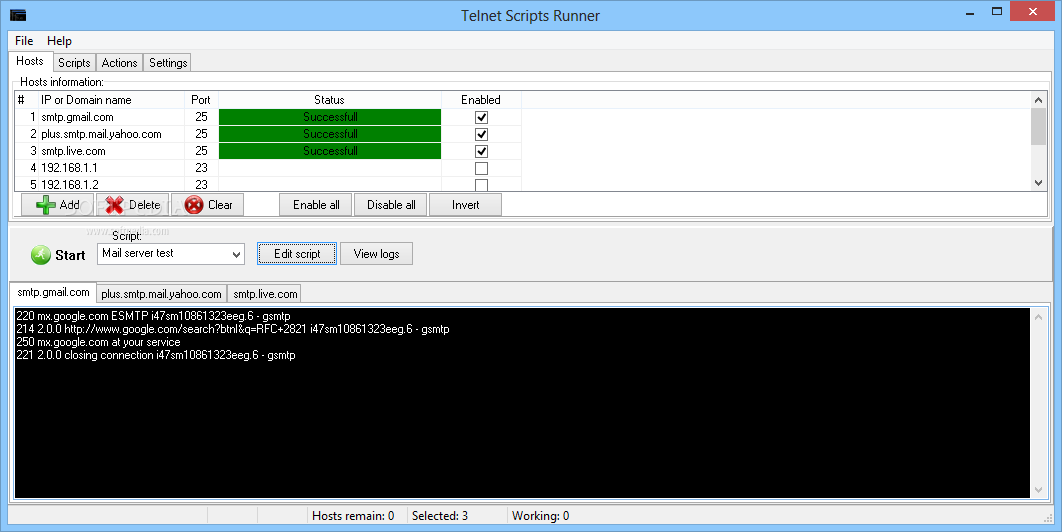1062x532 pixels.
Task: Click console scrollbar down arrow
Action: tap(1038, 490)
